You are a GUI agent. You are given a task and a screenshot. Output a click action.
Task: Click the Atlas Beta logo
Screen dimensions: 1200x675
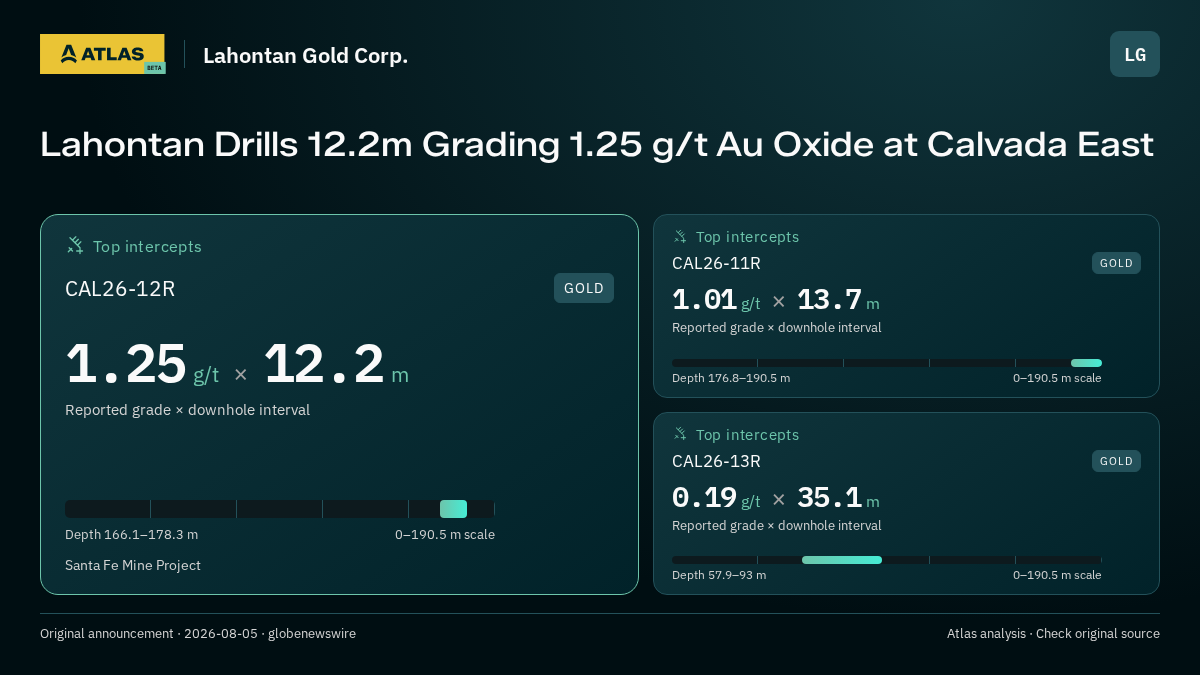pos(102,54)
